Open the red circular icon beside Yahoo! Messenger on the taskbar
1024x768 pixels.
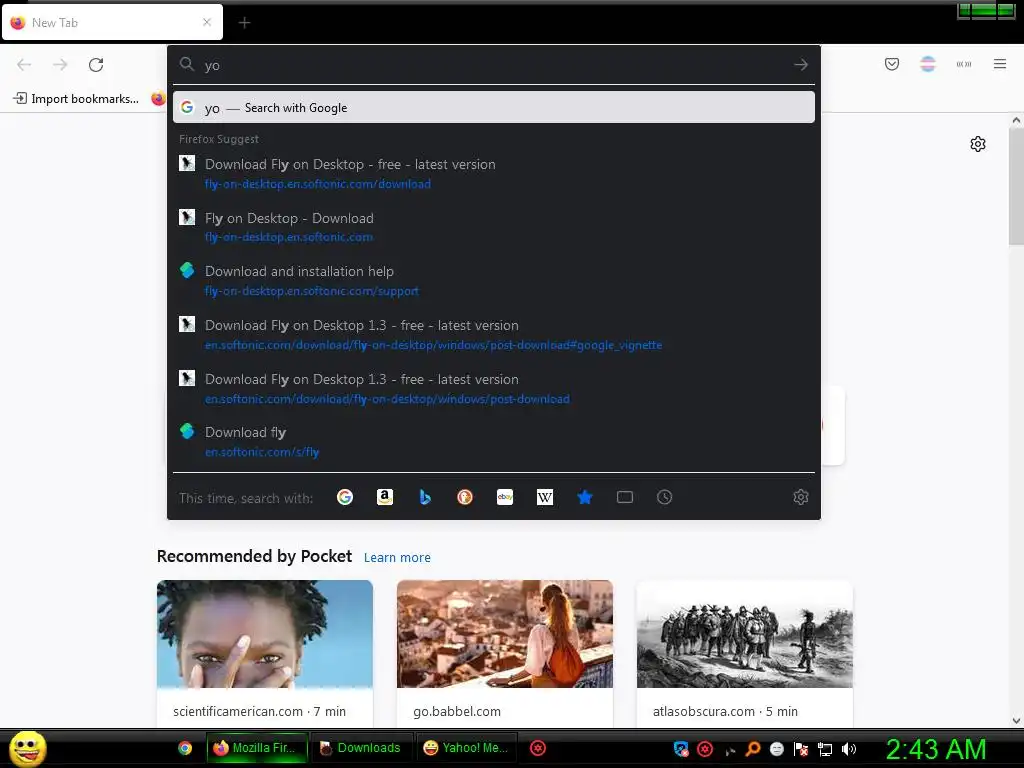point(537,748)
